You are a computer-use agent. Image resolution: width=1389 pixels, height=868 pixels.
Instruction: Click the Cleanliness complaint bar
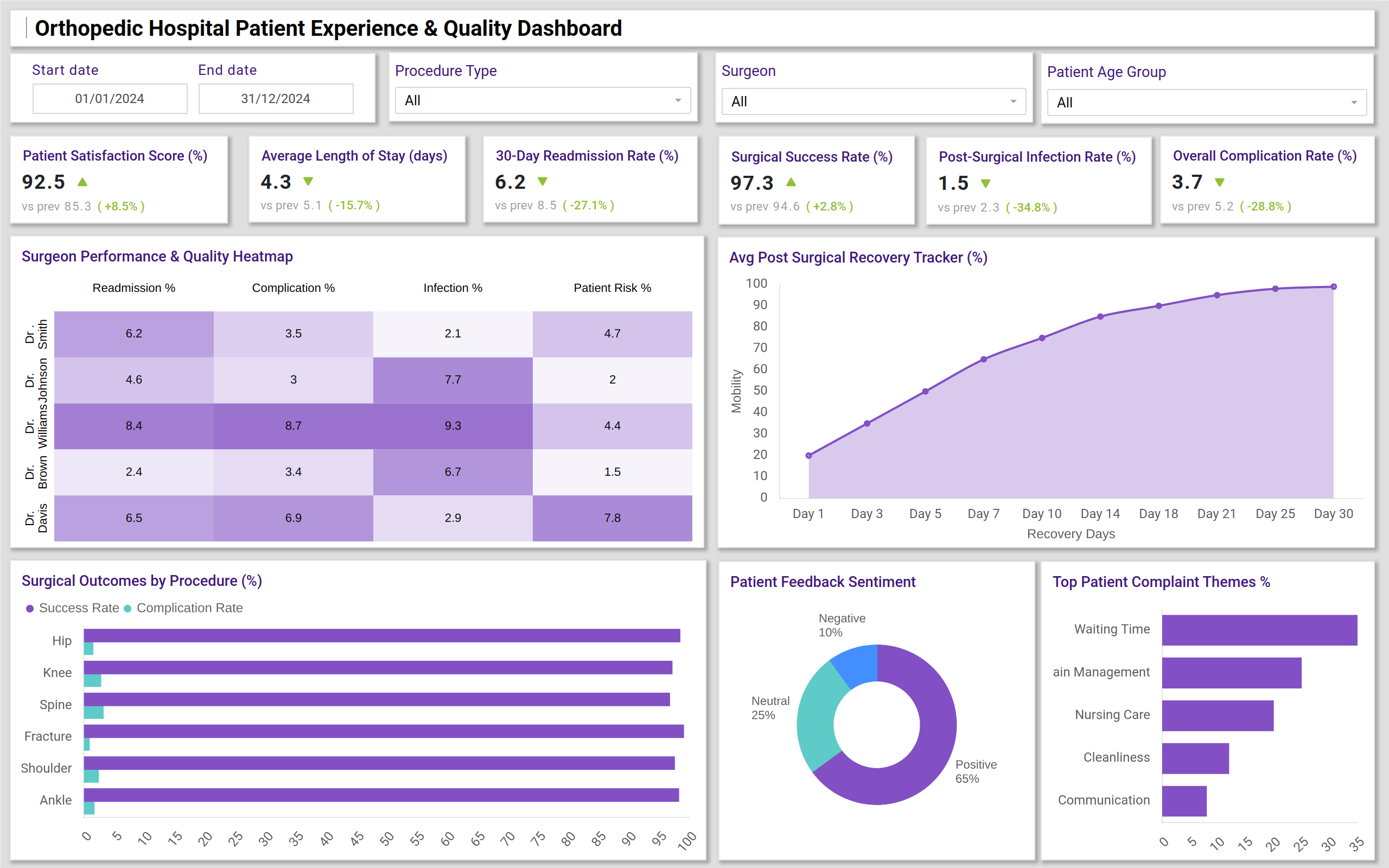click(x=1196, y=758)
